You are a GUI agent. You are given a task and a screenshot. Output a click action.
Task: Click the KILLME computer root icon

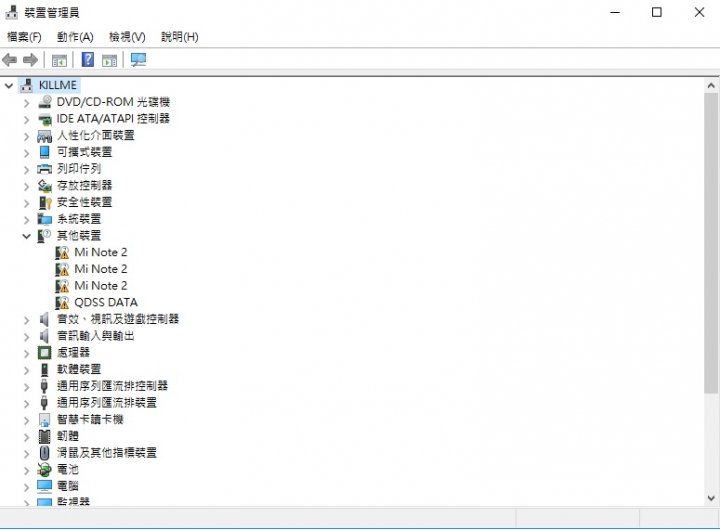tap(27, 85)
